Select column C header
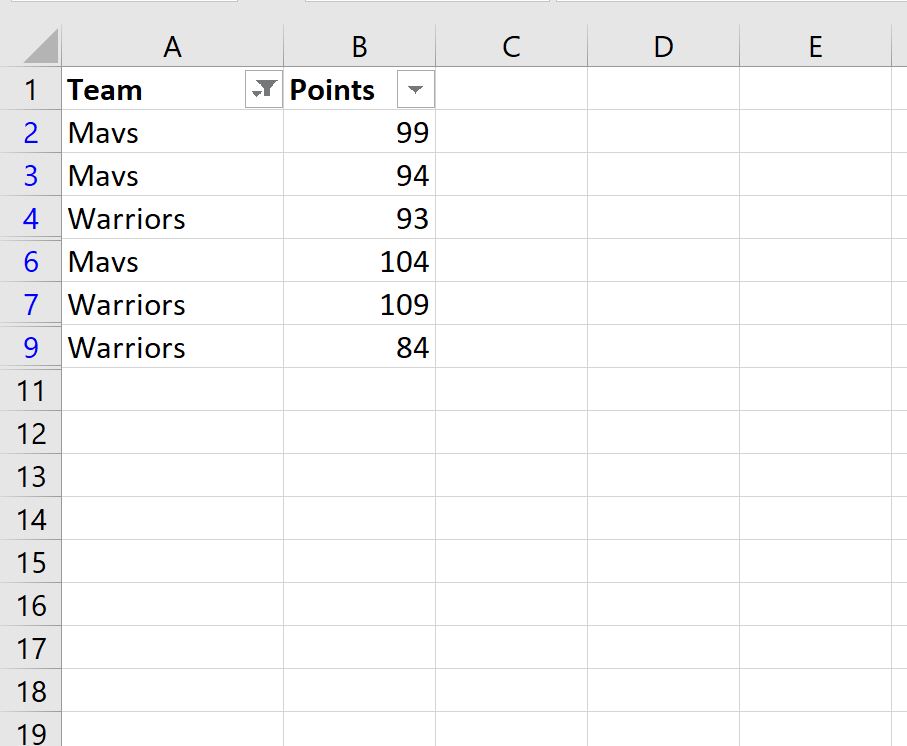 coord(511,46)
